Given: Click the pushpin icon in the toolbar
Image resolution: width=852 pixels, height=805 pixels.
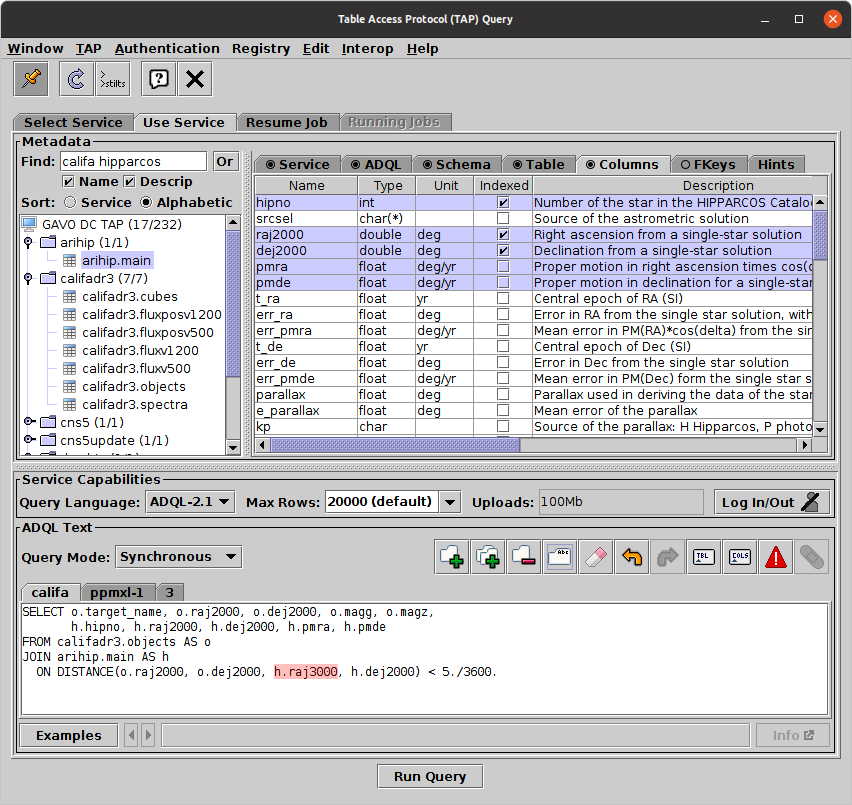Looking at the screenshot, I should (x=32, y=79).
